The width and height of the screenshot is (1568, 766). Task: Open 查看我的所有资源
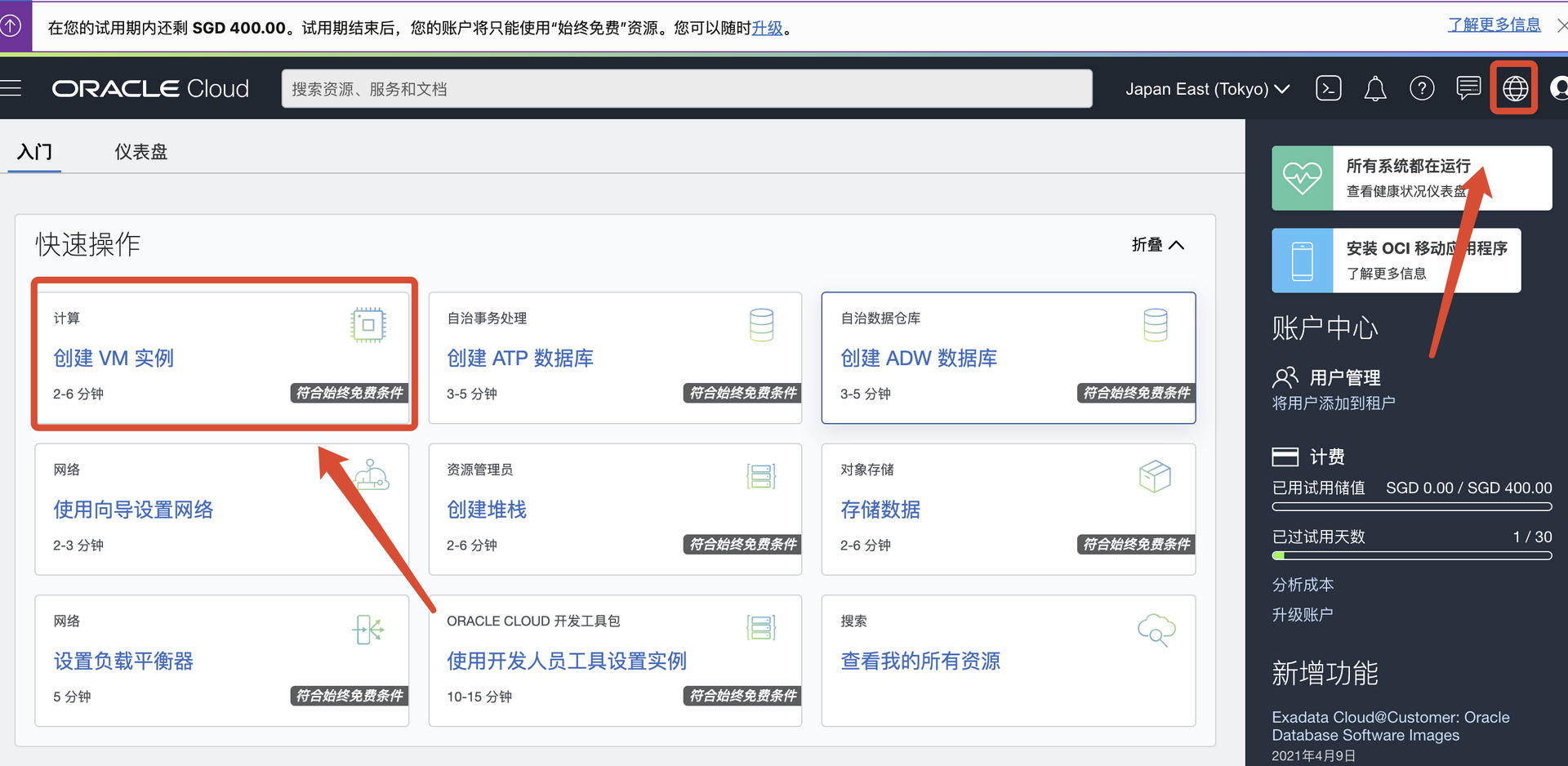920,661
